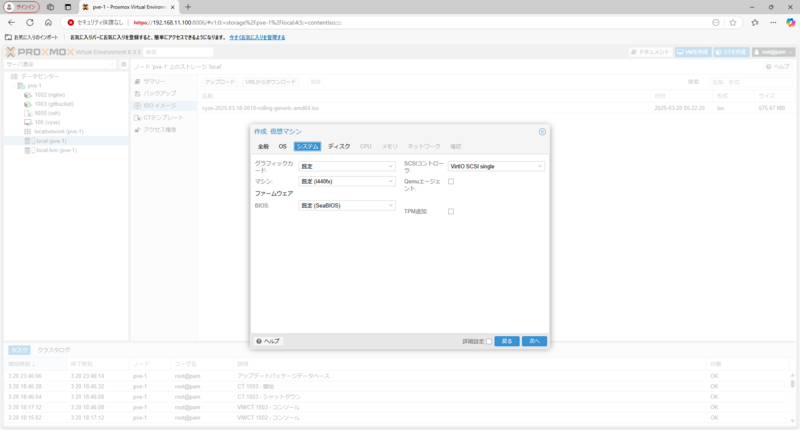
Task: Click the ヘルプ button in storage header
Action: point(778,67)
